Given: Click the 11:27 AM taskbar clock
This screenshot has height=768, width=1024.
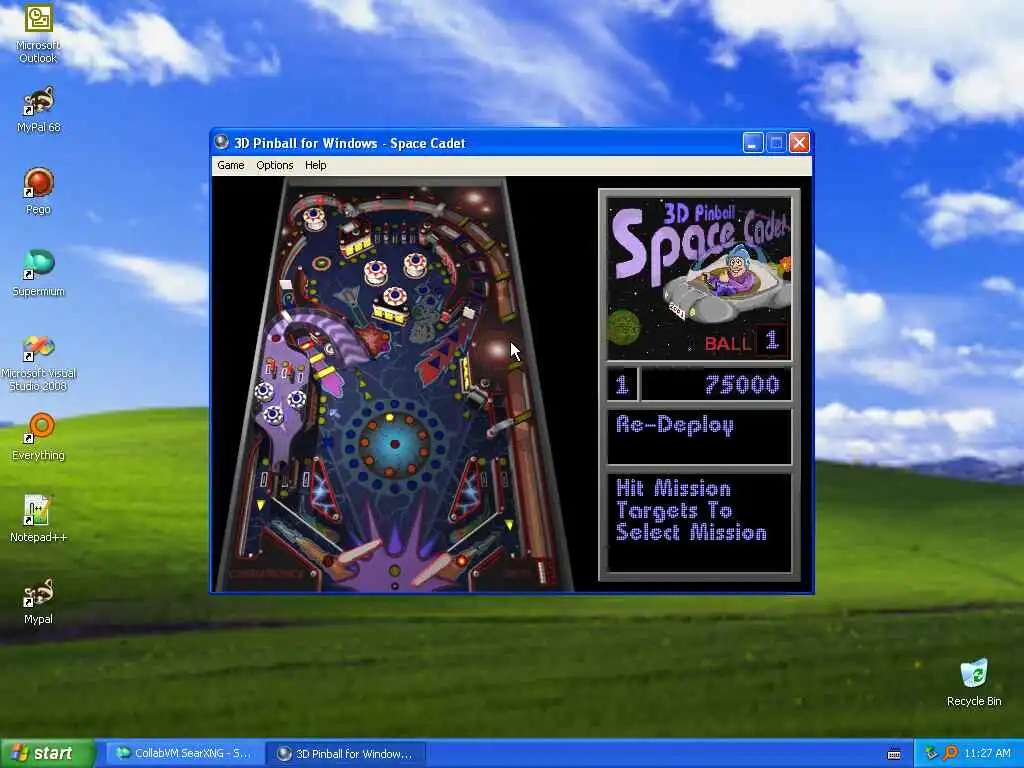Looking at the screenshot, I should point(987,753).
